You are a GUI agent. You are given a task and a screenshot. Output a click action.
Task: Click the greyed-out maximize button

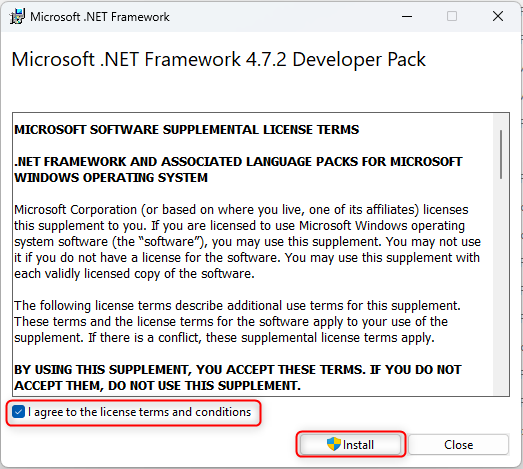click(452, 16)
